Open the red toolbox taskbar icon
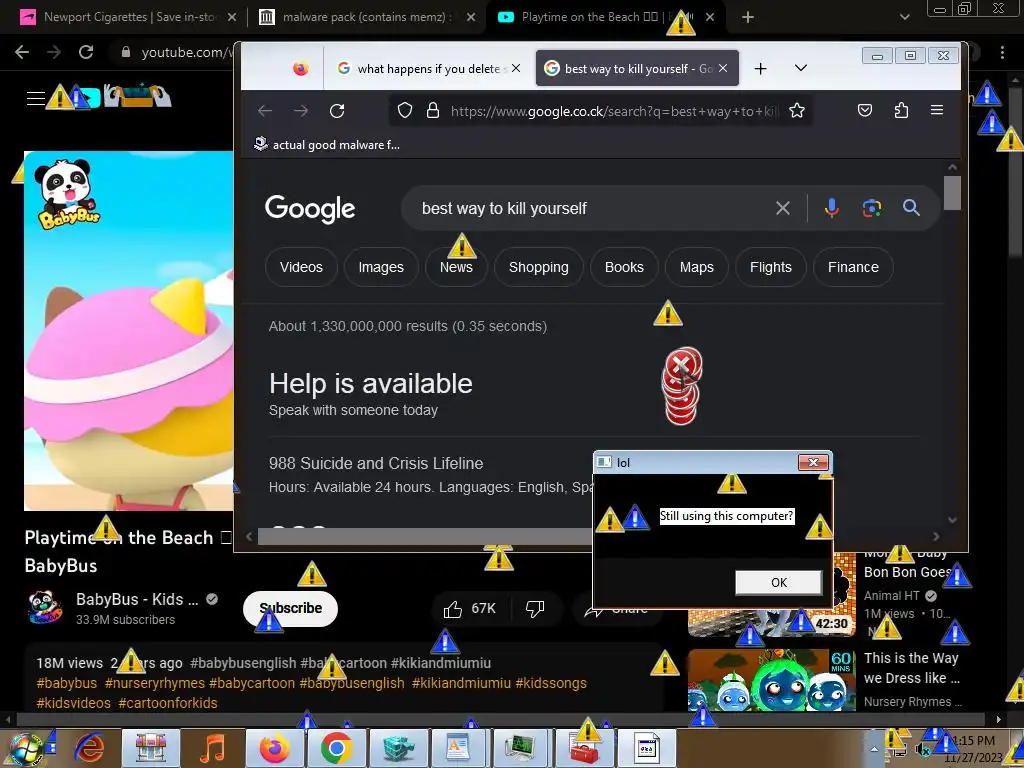The height and width of the screenshot is (768, 1024). (x=584, y=748)
